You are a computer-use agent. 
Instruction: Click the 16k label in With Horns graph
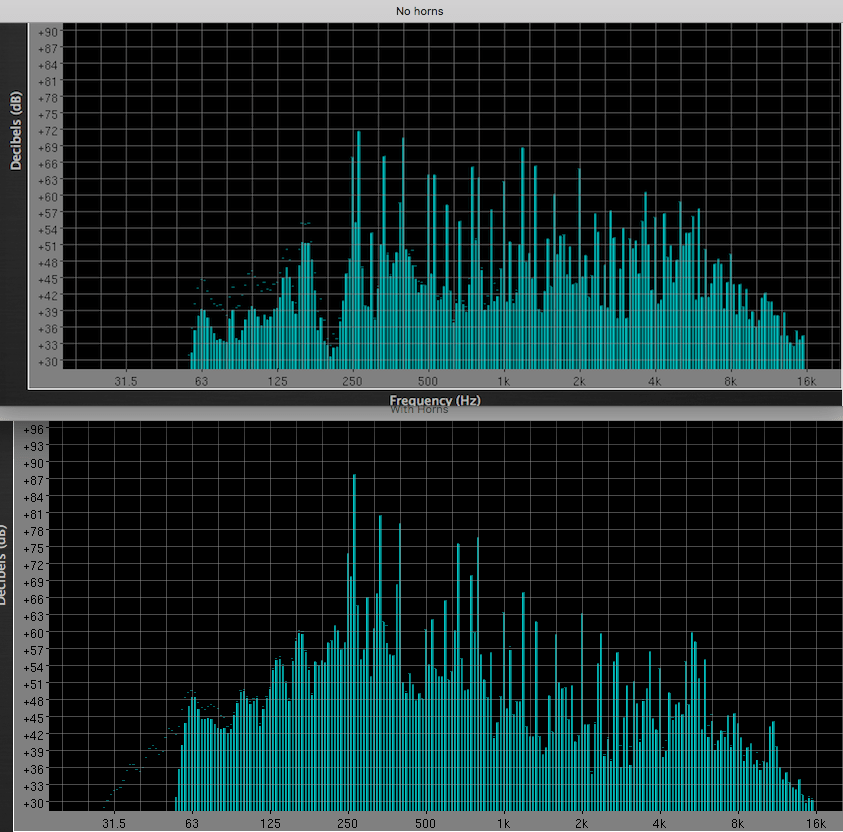[816, 823]
